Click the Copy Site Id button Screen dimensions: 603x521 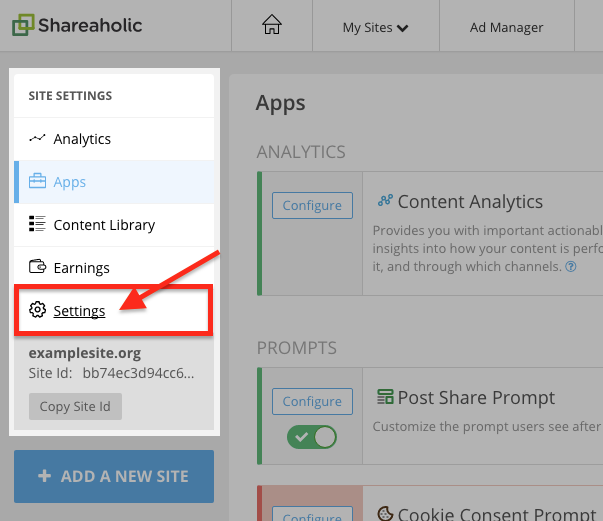tap(75, 406)
